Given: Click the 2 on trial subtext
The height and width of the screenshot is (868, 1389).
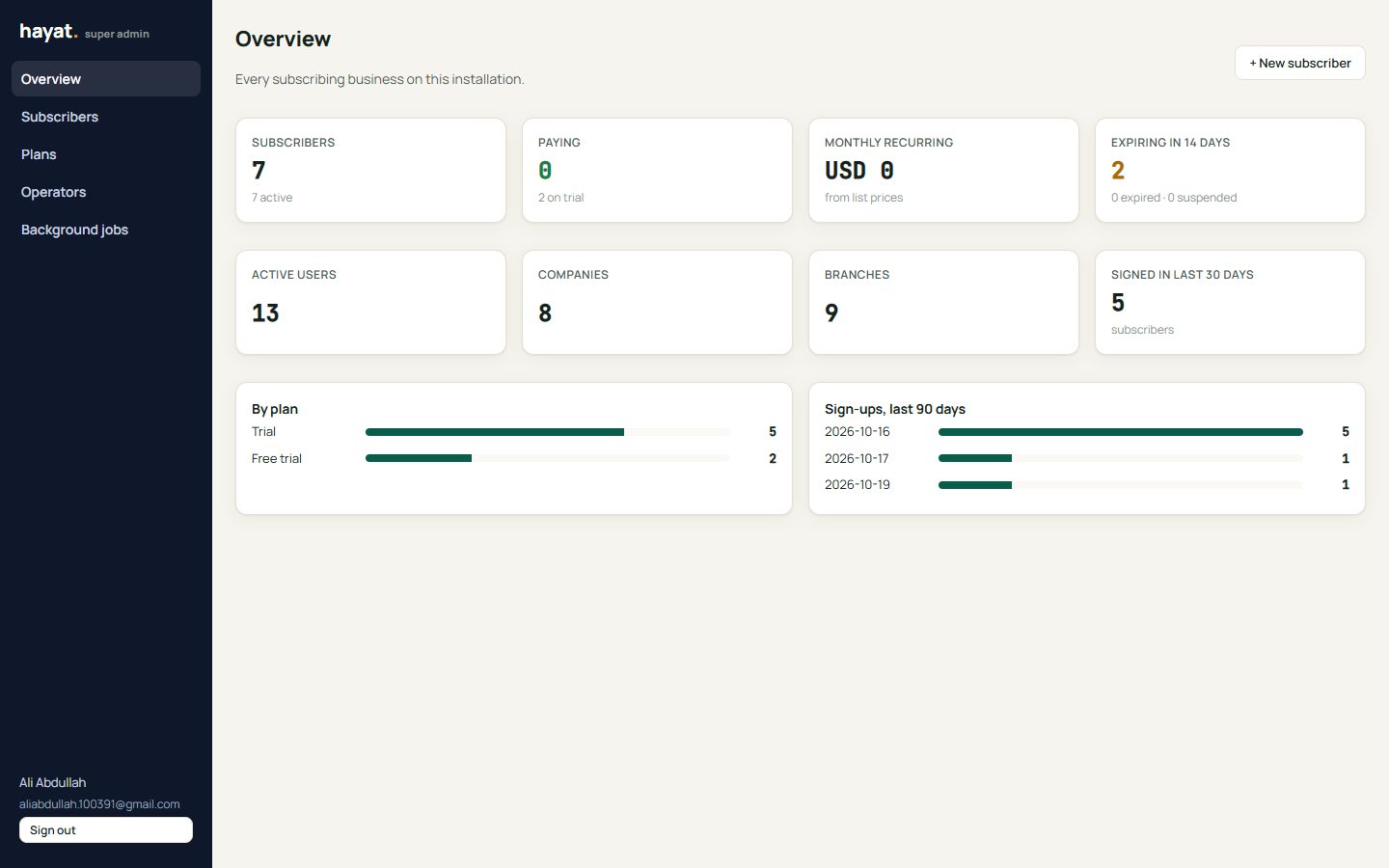Looking at the screenshot, I should [561, 198].
